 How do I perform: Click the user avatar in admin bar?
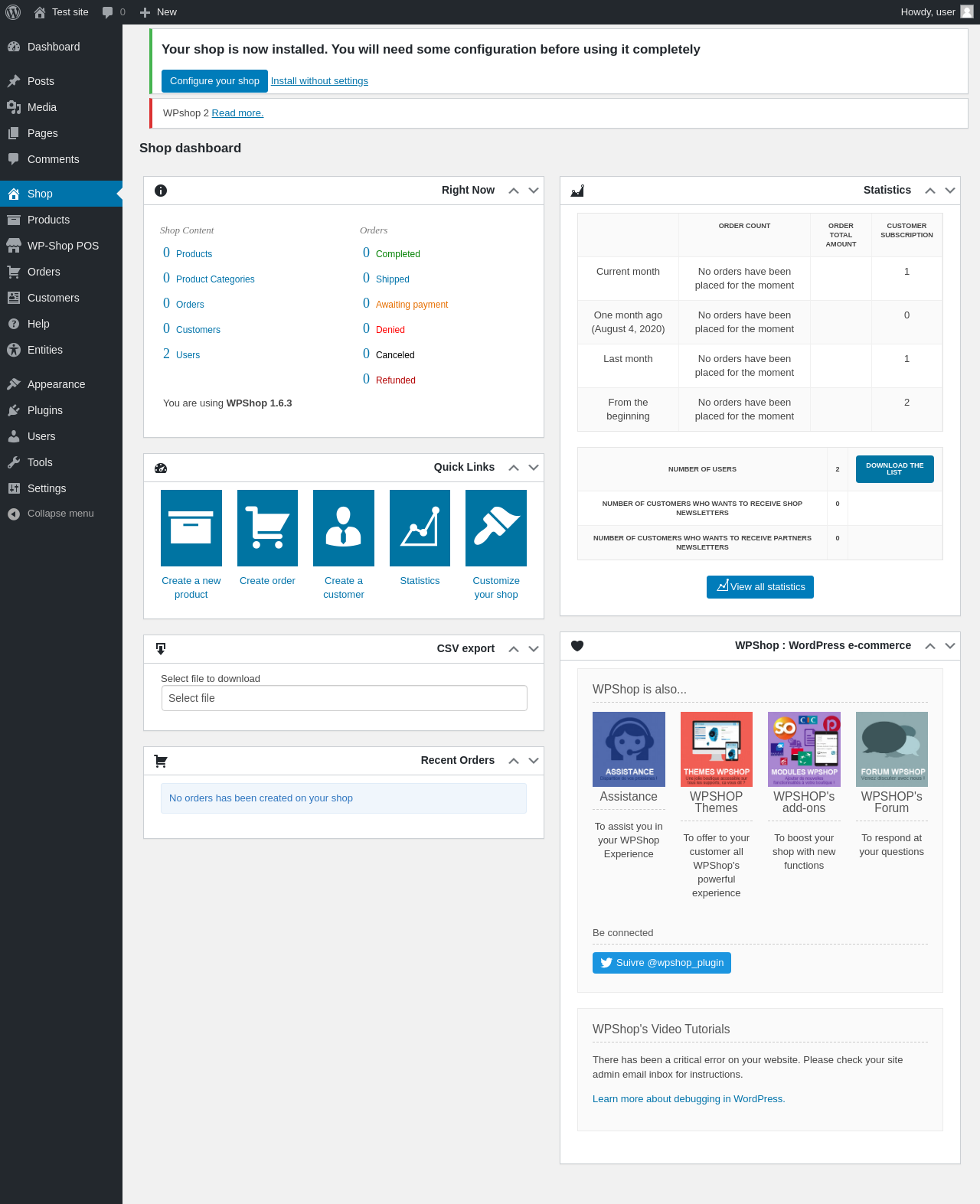click(x=967, y=11)
